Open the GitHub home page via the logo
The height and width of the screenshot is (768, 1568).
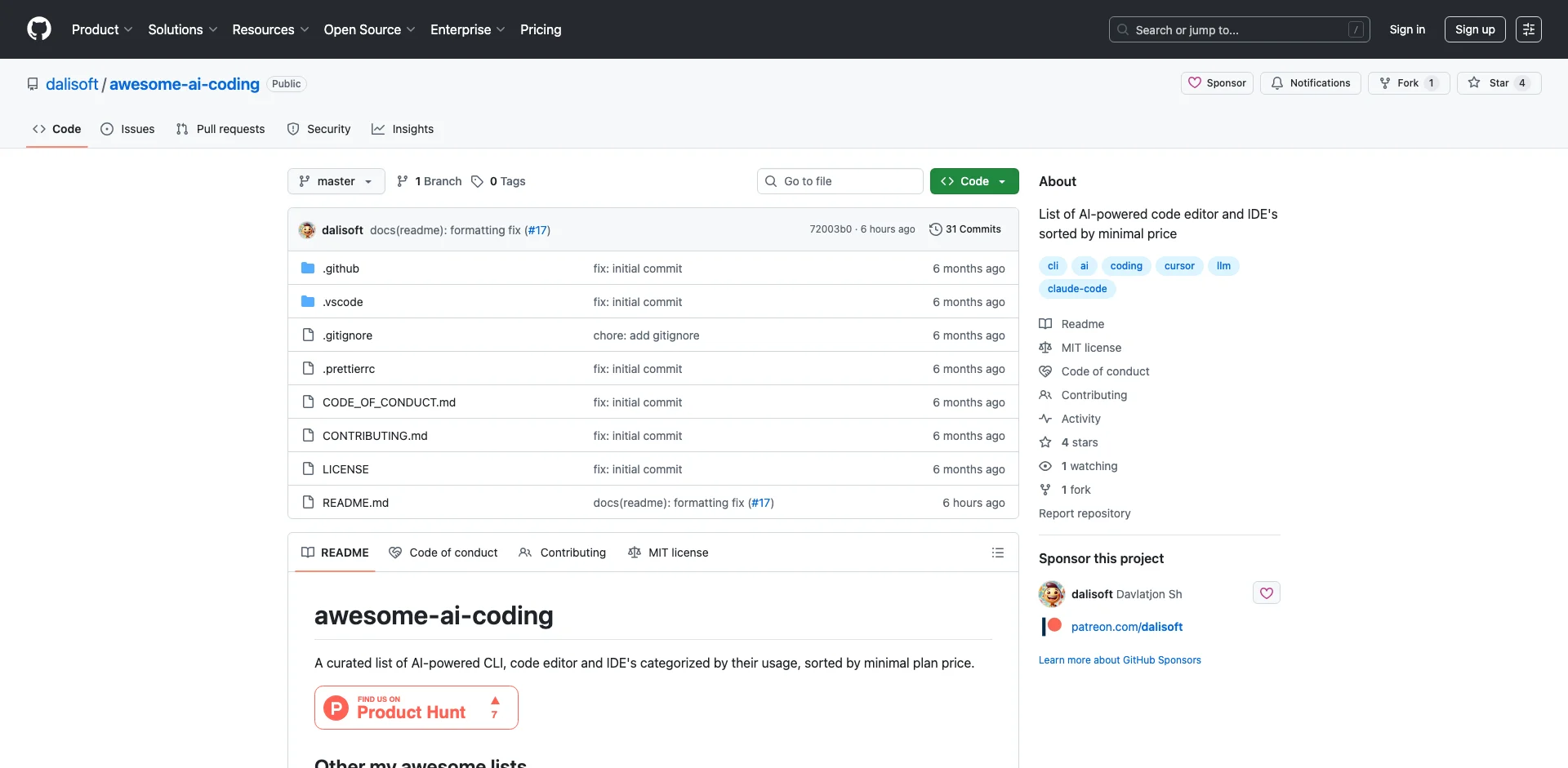coord(38,29)
